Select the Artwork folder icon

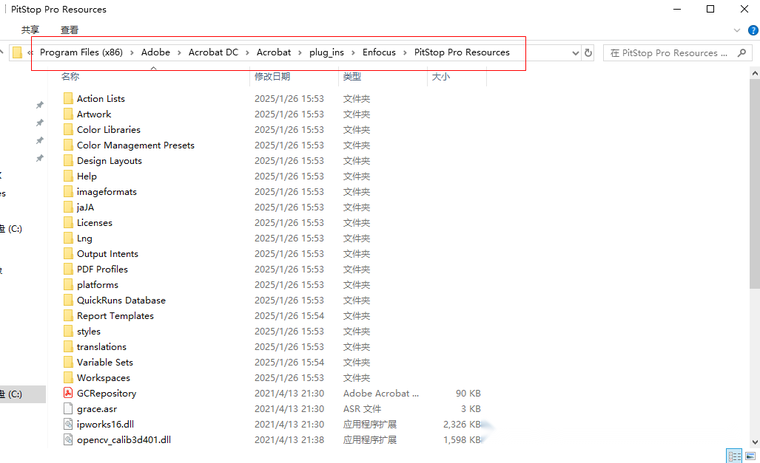click(68, 114)
